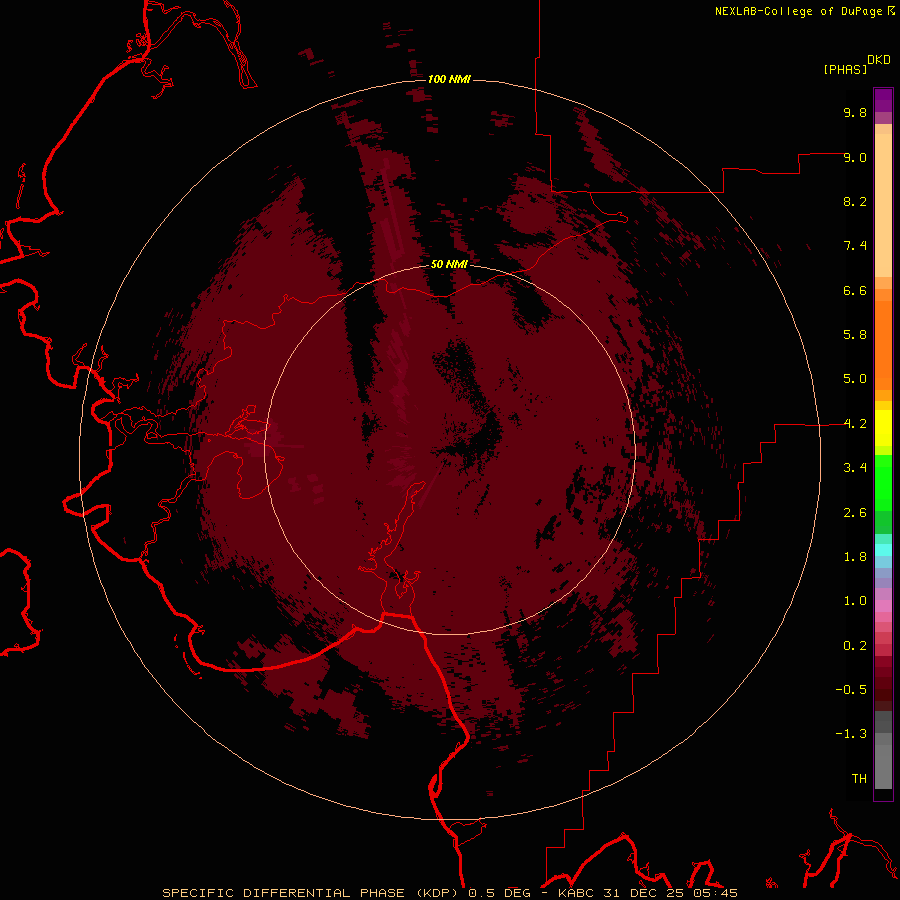Click the KABC radar site identifier
This screenshot has height=900, width=900.
577,893
